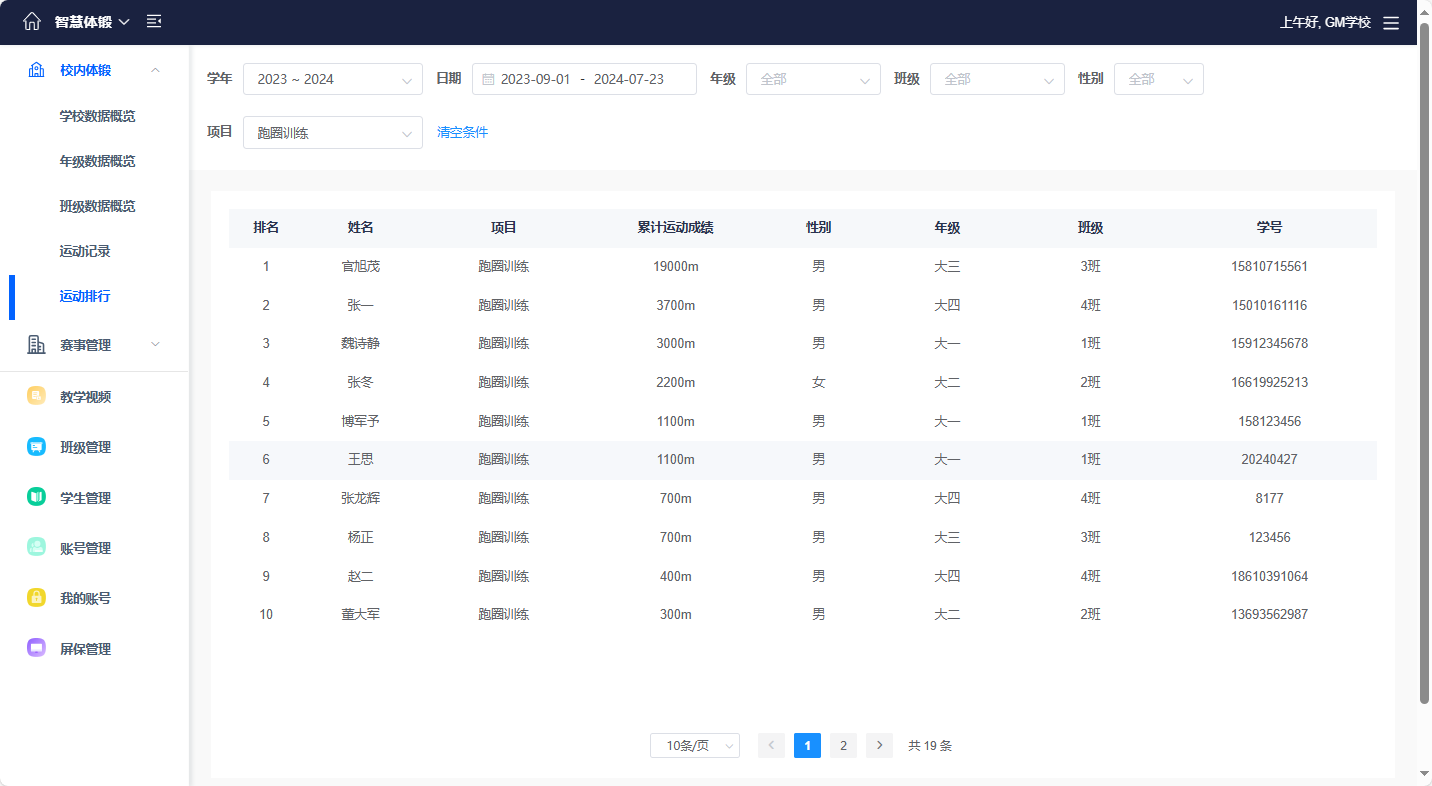Image resolution: width=1432 pixels, height=786 pixels.
Task: Open the 年级 filter dropdown
Action: click(x=813, y=79)
